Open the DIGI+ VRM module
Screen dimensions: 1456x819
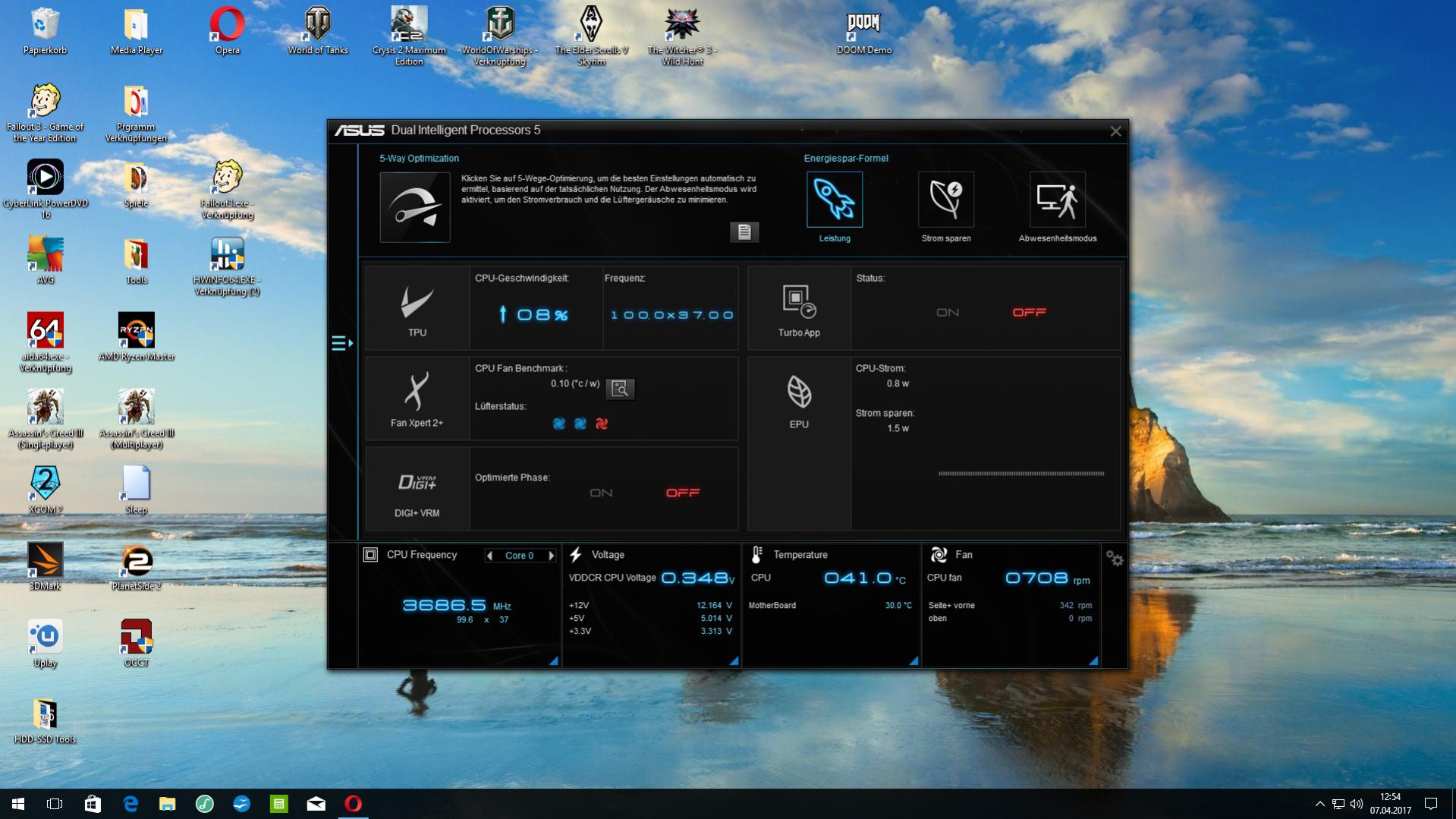click(417, 489)
